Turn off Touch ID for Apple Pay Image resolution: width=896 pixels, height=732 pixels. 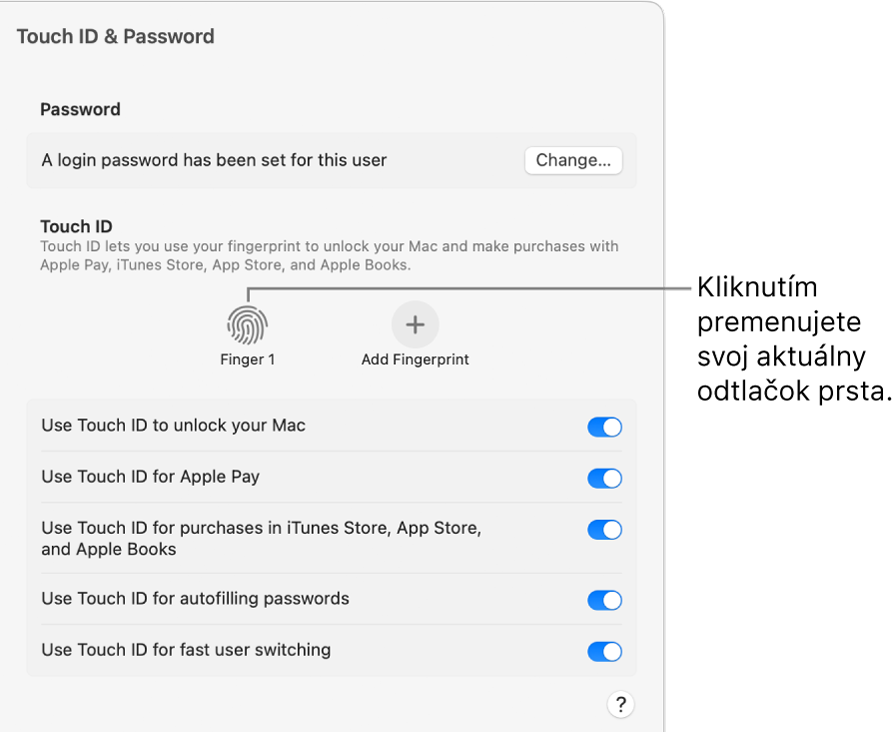pos(604,478)
